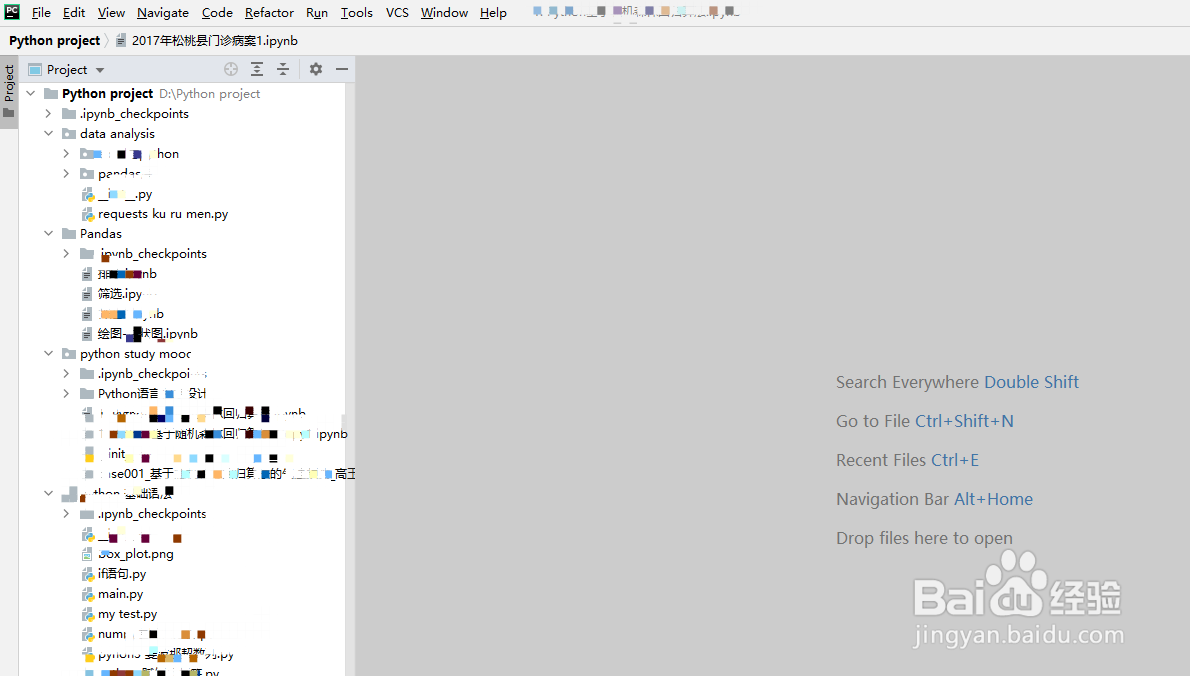Select the data analysis folder
The image size is (1190, 676).
click(117, 134)
